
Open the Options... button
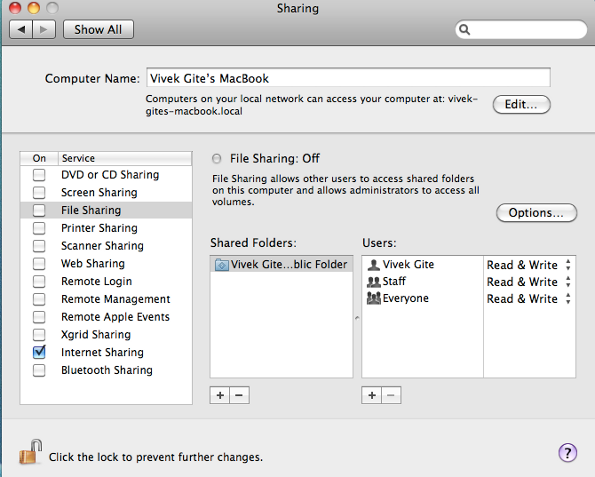point(536,213)
